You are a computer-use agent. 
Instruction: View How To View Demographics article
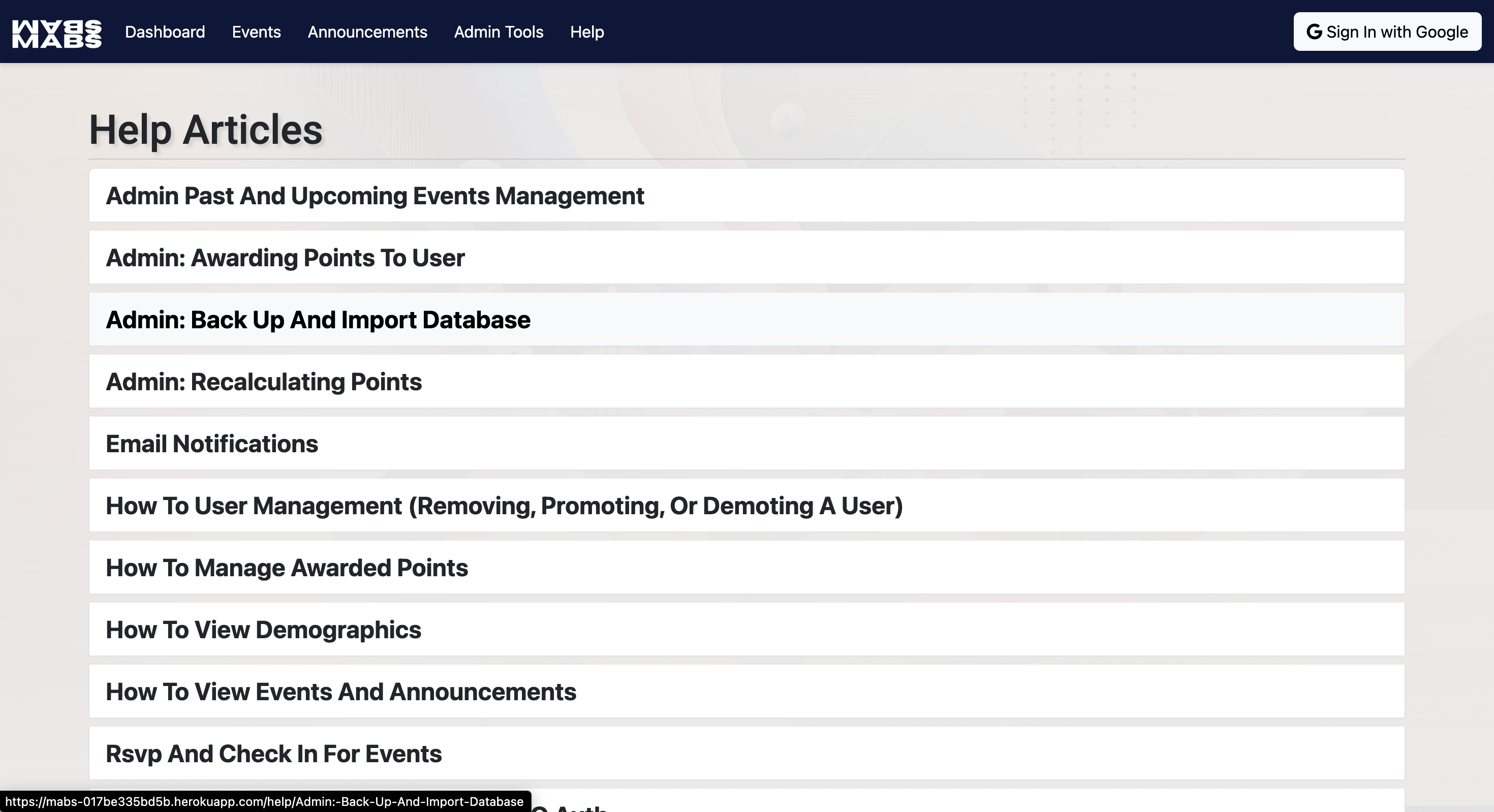pos(263,631)
